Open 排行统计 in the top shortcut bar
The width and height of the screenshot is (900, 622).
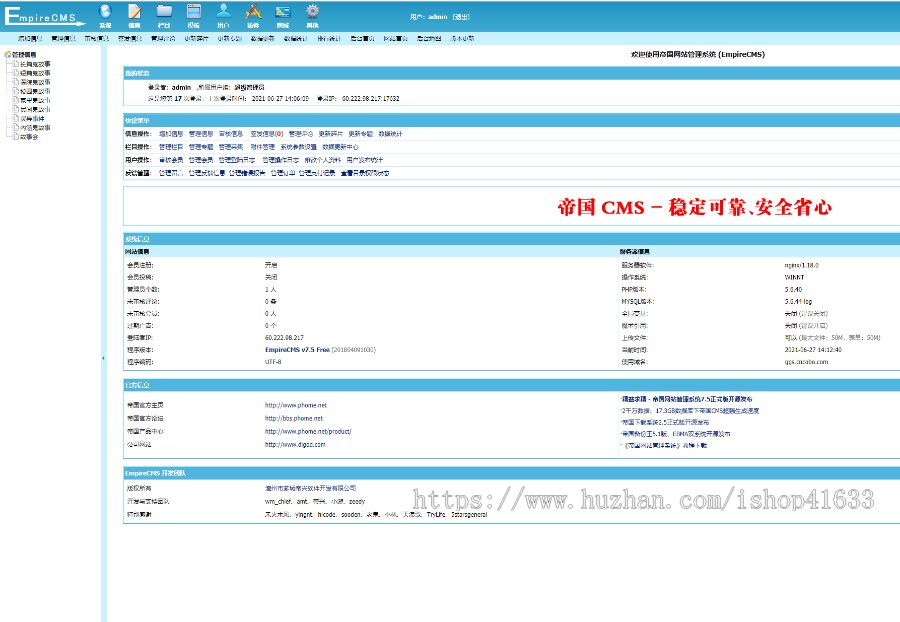pos(329,38)
